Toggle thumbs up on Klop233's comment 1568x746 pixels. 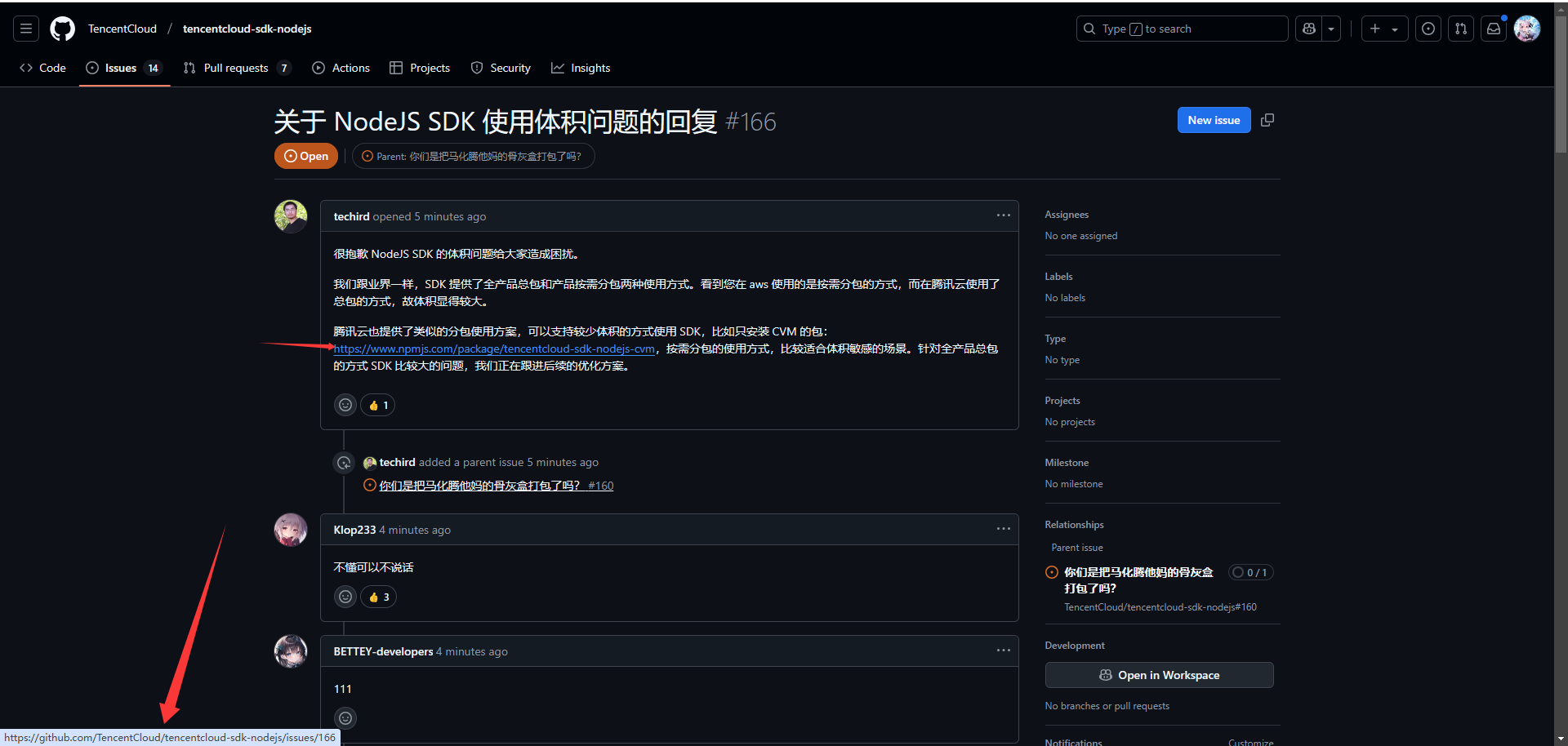click(x=378, y=597)
